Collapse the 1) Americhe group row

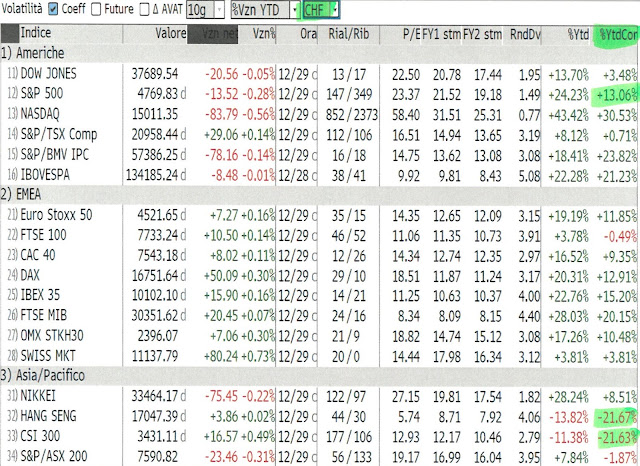pos(319,53)
